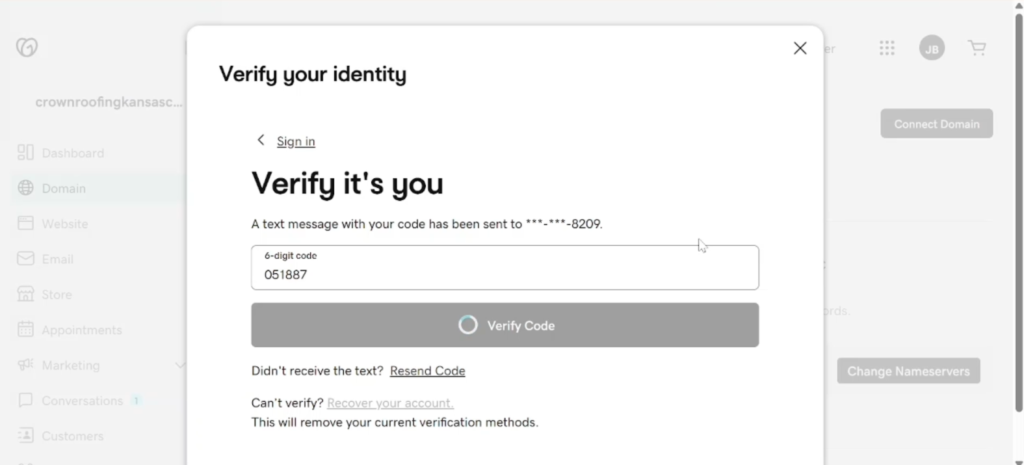Expand the Marketing menu chevron
Screen dimensions: 1024x465
pos(180,365)
